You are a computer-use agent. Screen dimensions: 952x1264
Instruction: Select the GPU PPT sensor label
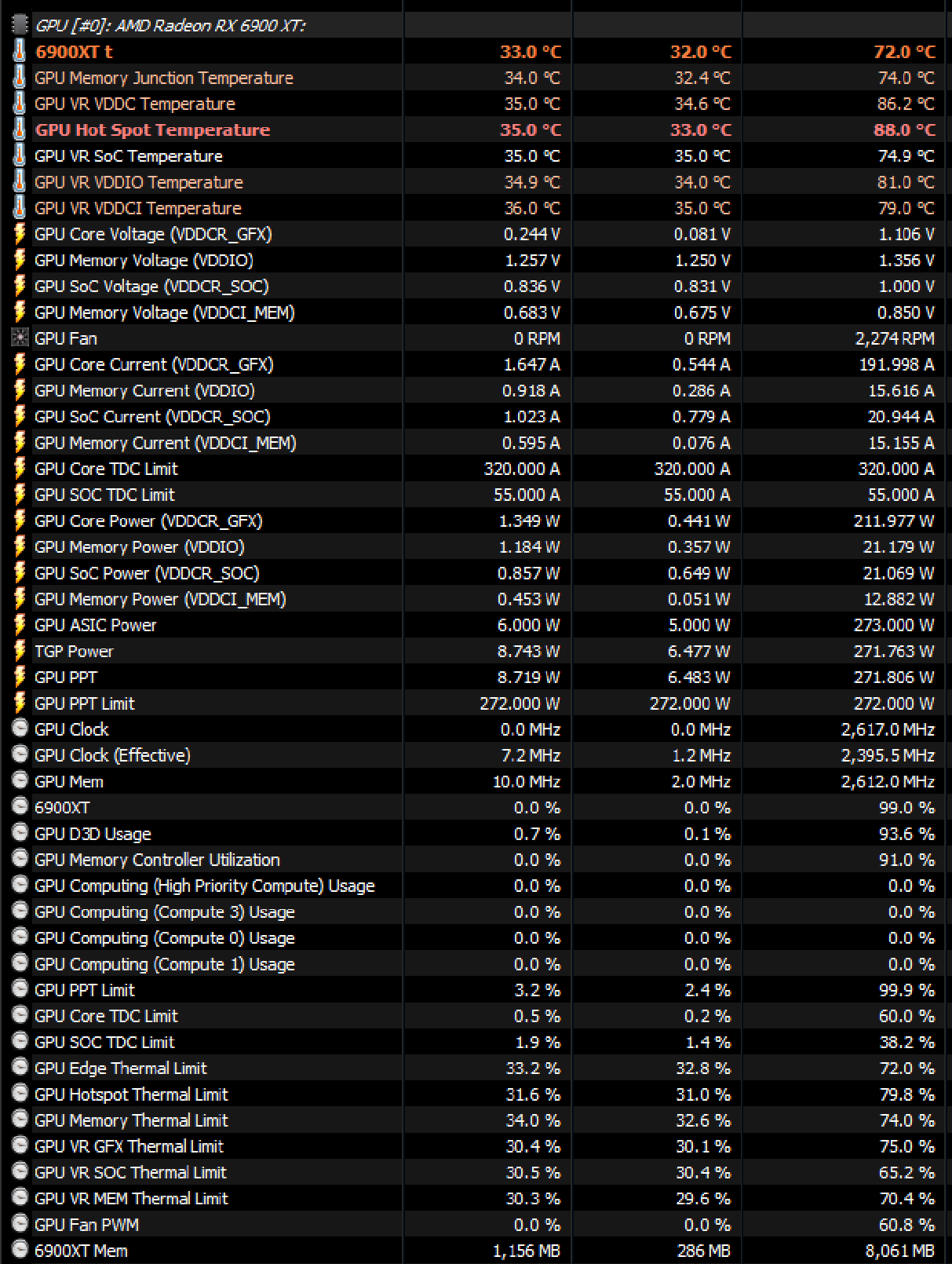tap(66, 678)
